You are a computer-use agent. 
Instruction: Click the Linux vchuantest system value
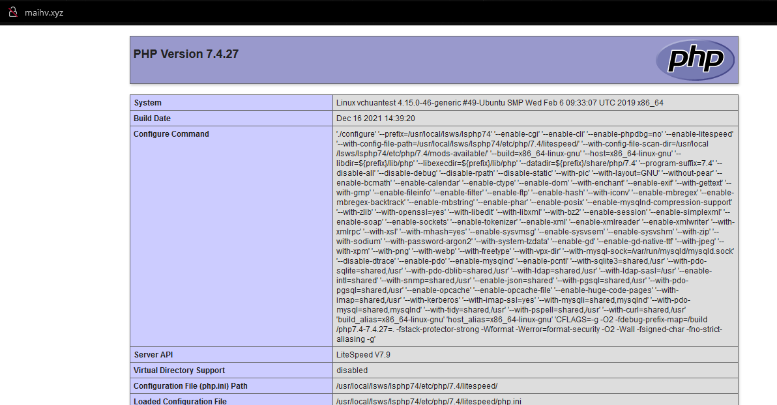pos(500,103)
